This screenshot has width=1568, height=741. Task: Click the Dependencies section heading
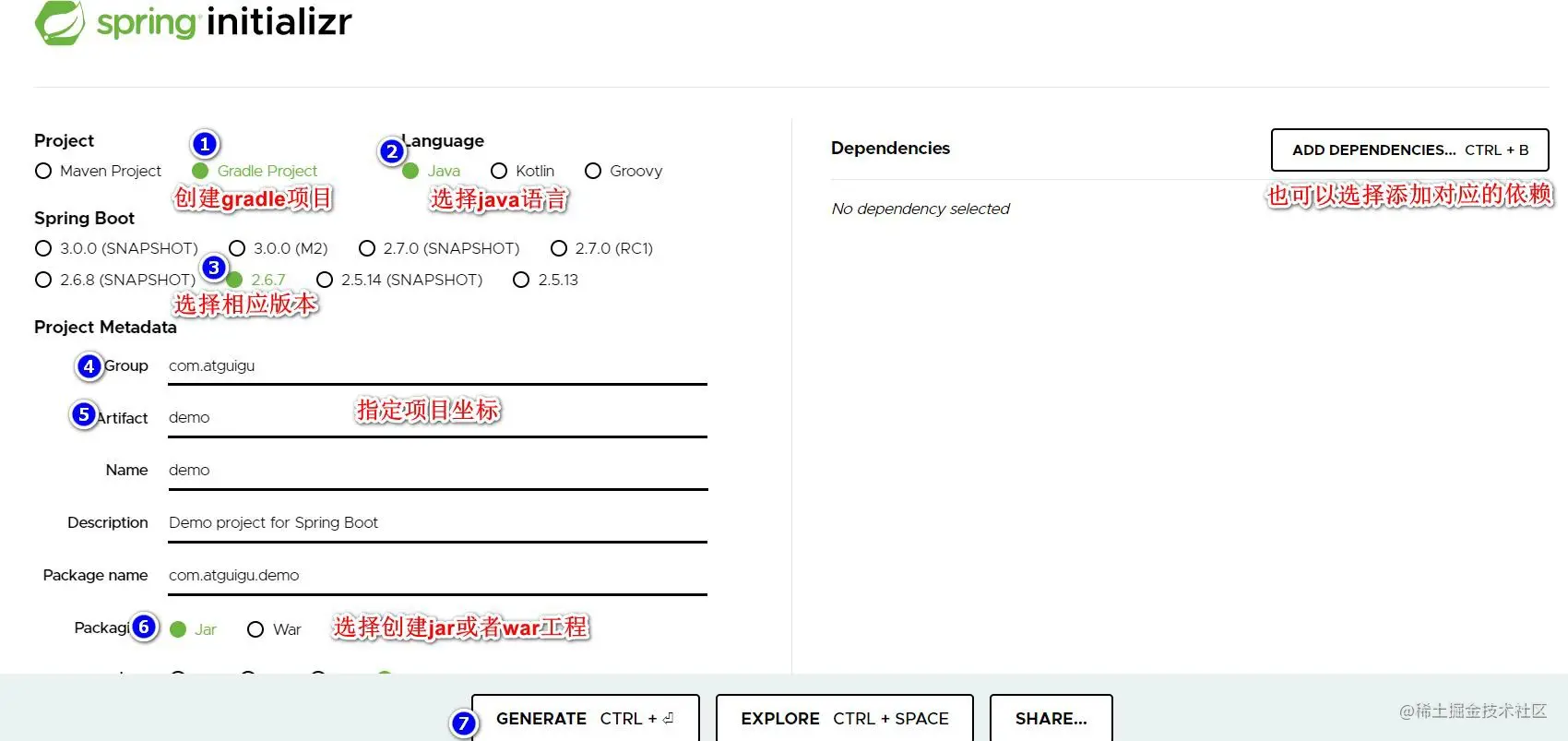pos(890,148)
